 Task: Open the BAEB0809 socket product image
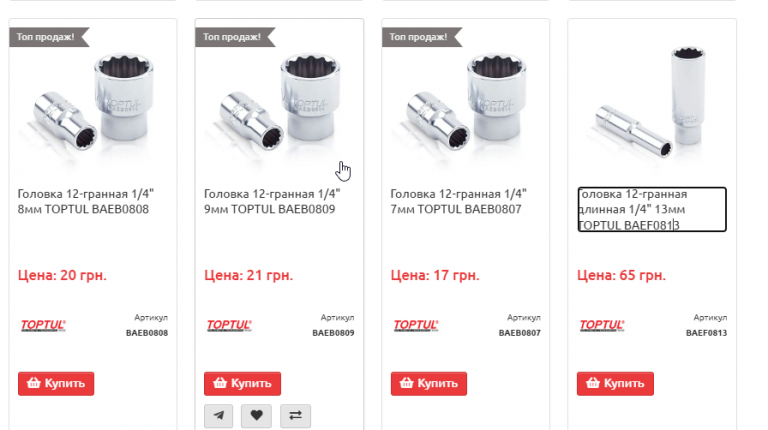[279, 102]
